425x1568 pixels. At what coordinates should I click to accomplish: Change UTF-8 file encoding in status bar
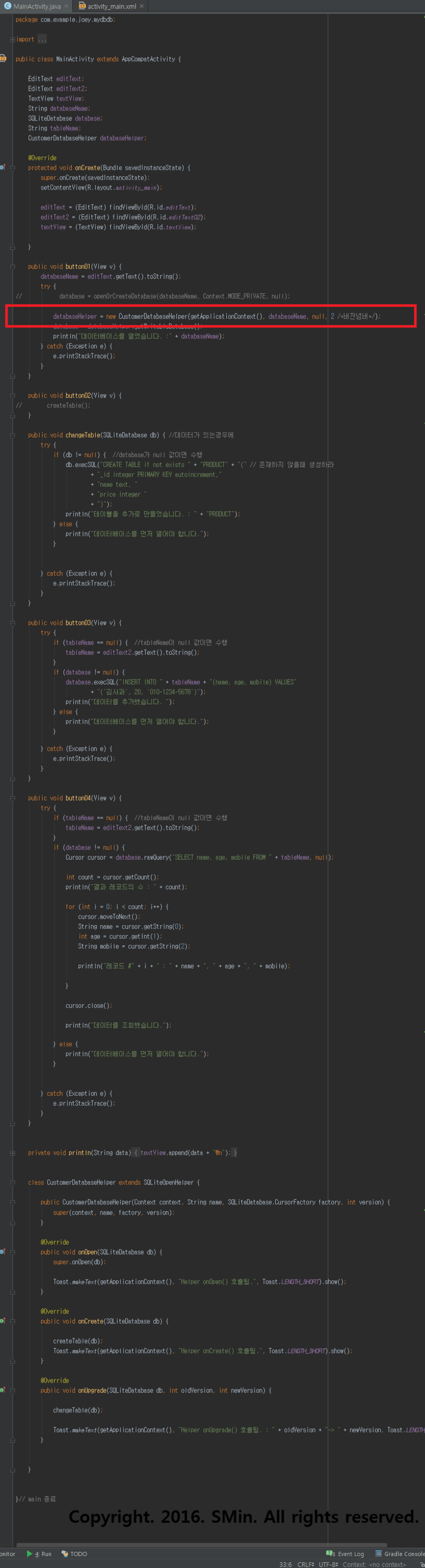tap(328, 1565)
